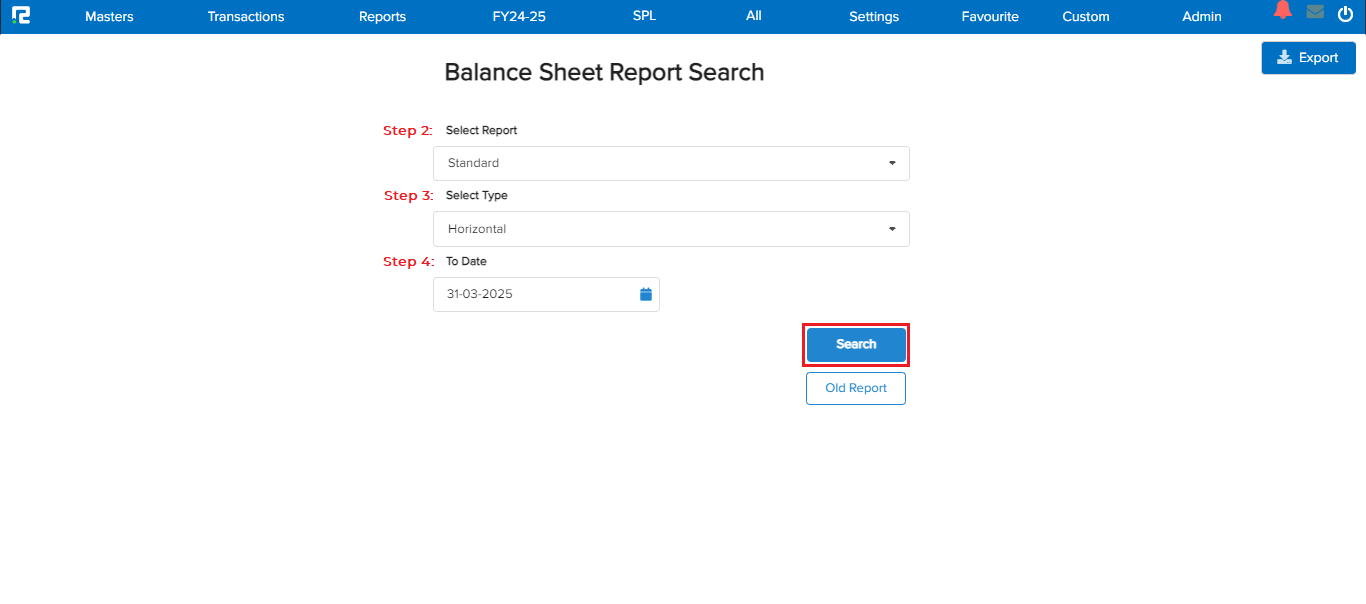Open the Select Report dropdown showing Standard
Image resolution: width=1366 pixels, height=604 pixels.
(670, 163)
